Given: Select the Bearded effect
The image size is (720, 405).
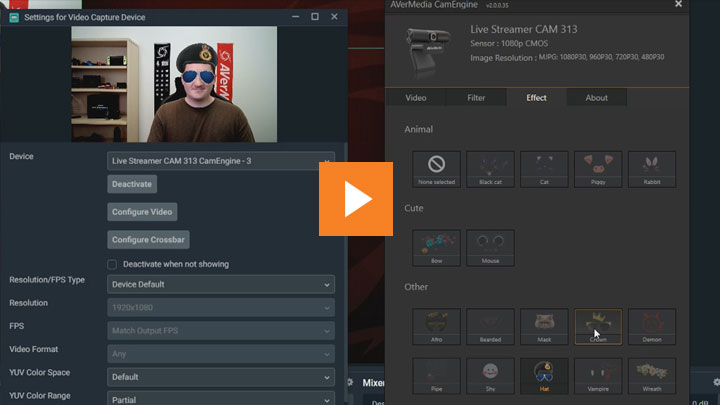Looking at the screenshot, I should 490,326.
